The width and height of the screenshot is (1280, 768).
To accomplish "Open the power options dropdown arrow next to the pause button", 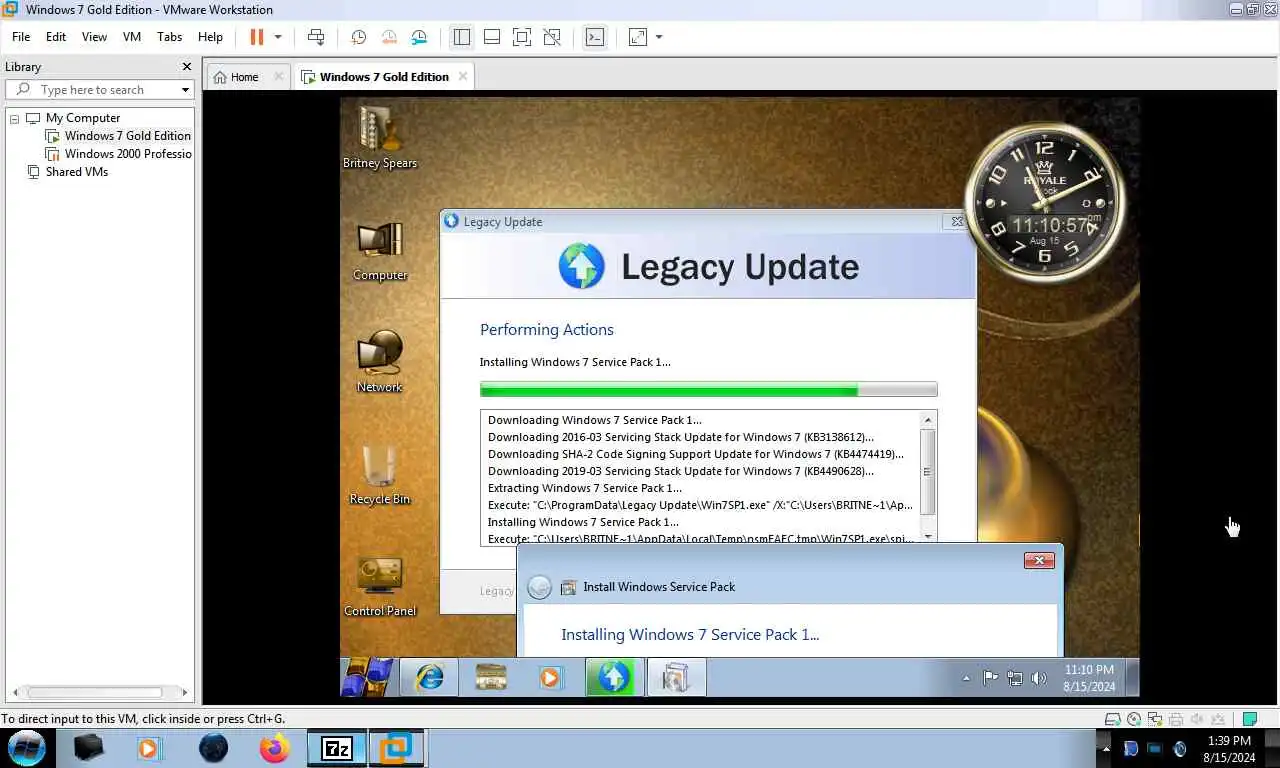I will click(278, 37).
